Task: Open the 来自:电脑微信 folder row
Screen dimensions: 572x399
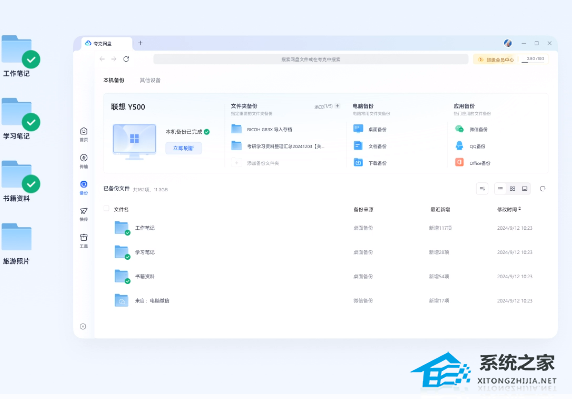Action: tap(325, 301)
